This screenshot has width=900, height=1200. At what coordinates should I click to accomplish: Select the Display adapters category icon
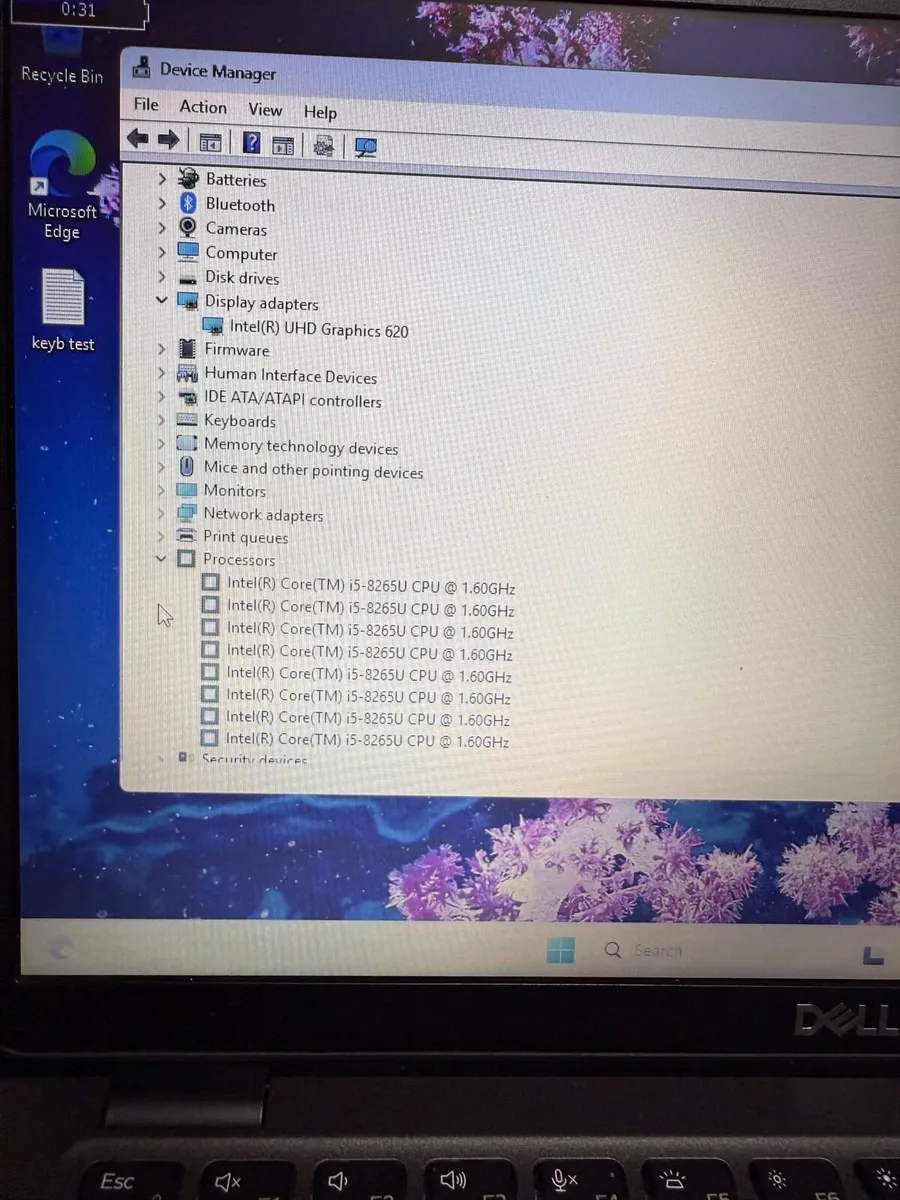click(x=187, y=301)
